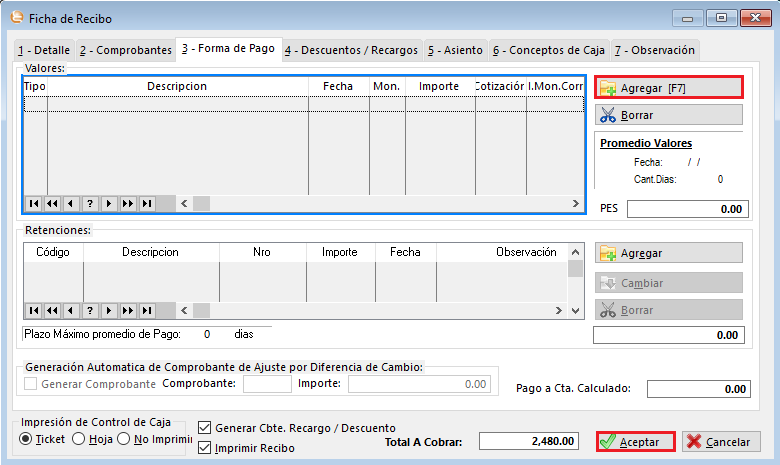780x465 pixels.
Task: Open the 1 - Detalle tab
Action: point(44,50)
